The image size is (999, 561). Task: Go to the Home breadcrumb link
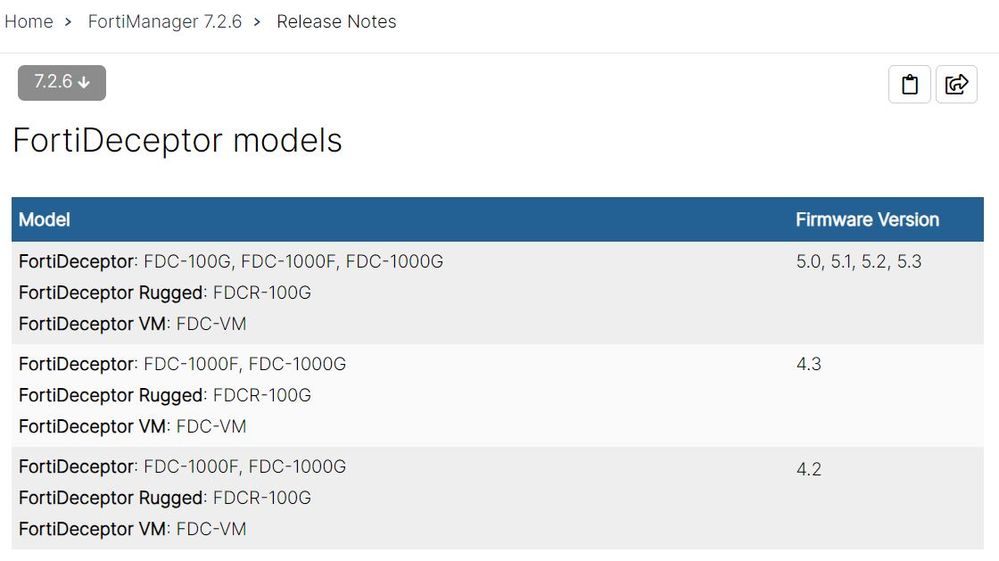29,22
